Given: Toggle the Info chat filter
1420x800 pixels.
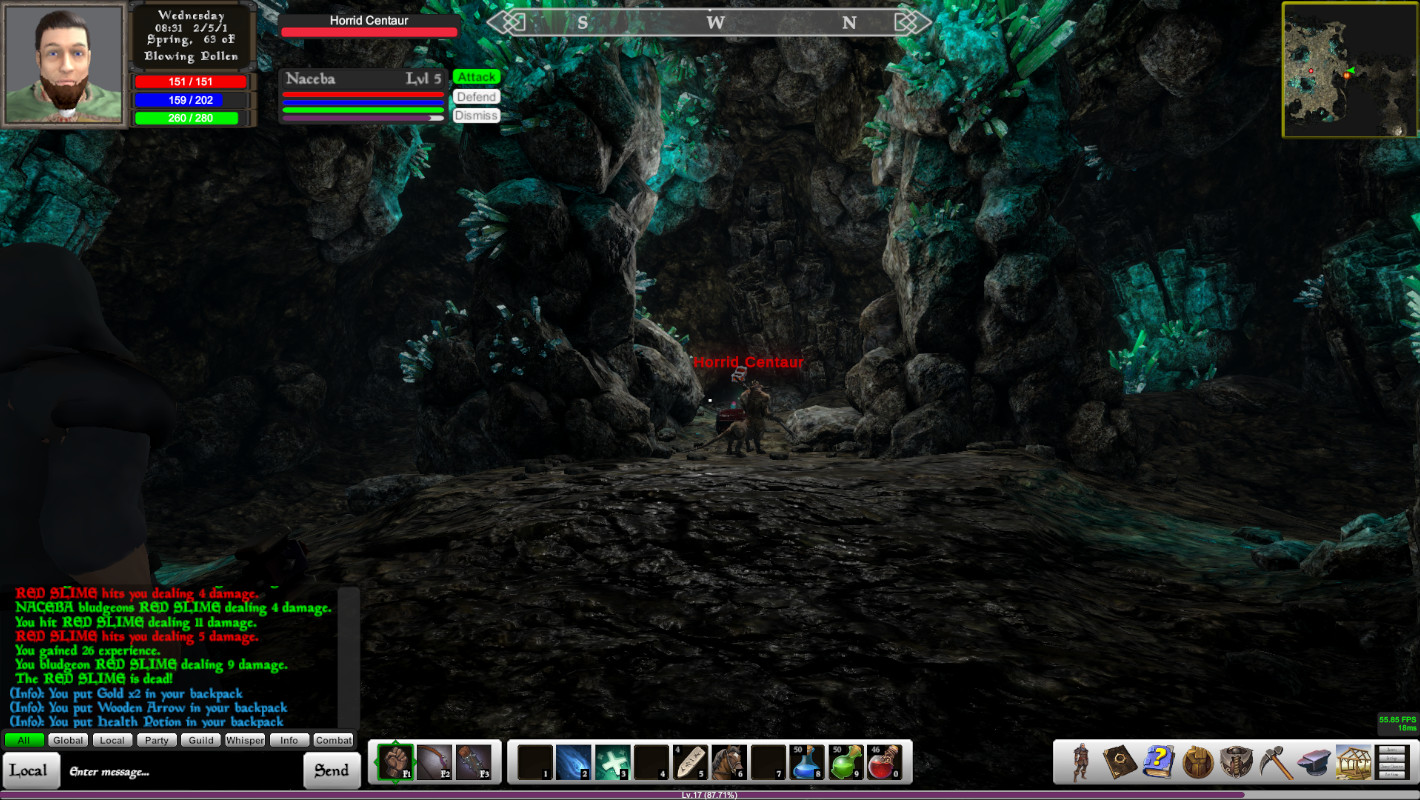Looking at the screenshot, I should [289, 740].
